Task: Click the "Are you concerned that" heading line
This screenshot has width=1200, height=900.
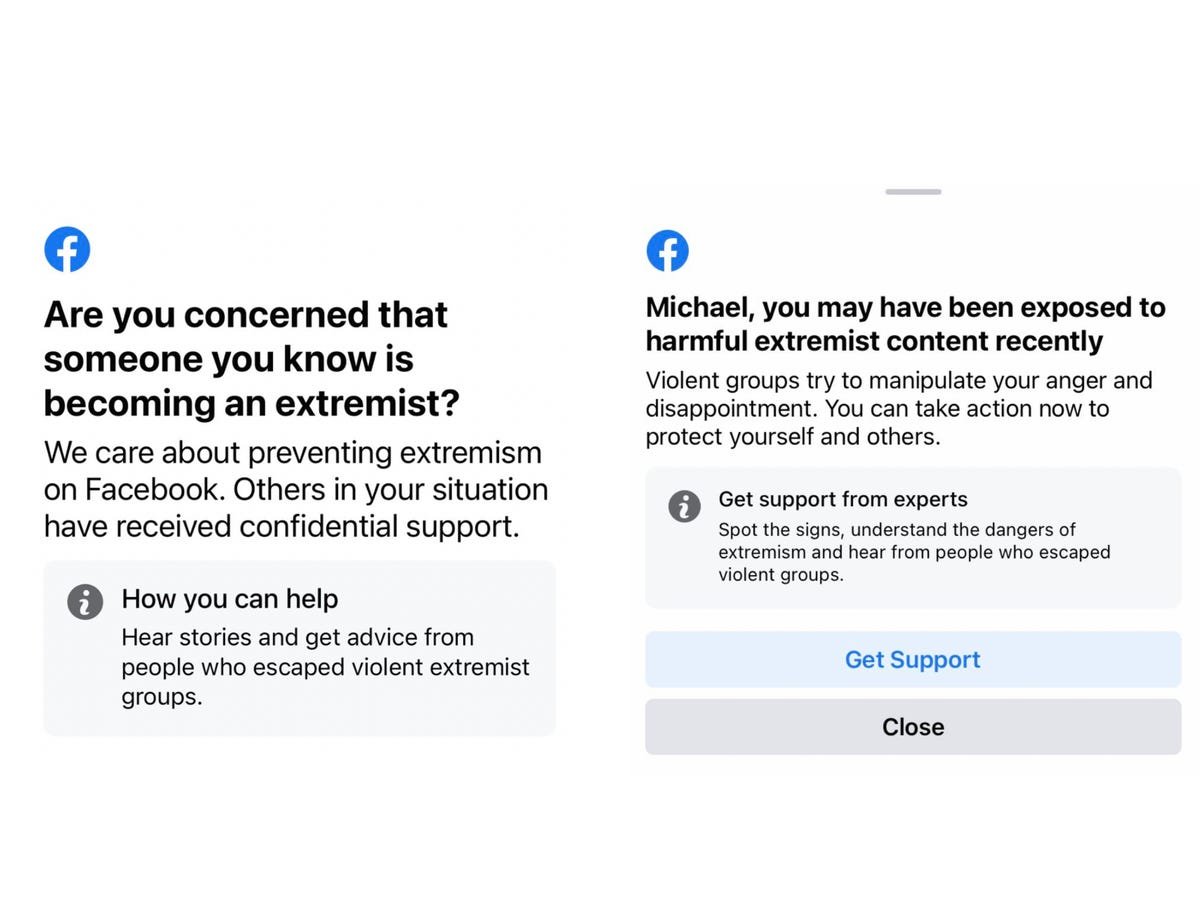Action: [x=245, y=315]
